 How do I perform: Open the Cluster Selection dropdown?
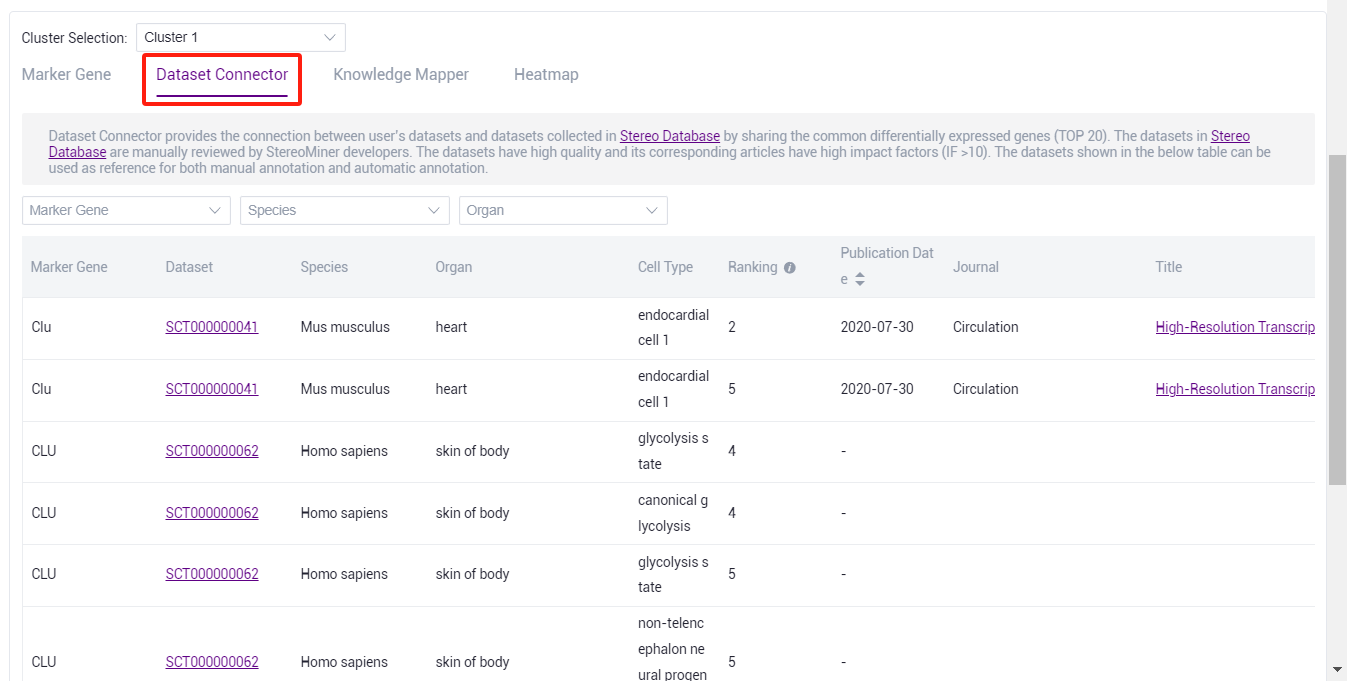(x=240, y=37)
